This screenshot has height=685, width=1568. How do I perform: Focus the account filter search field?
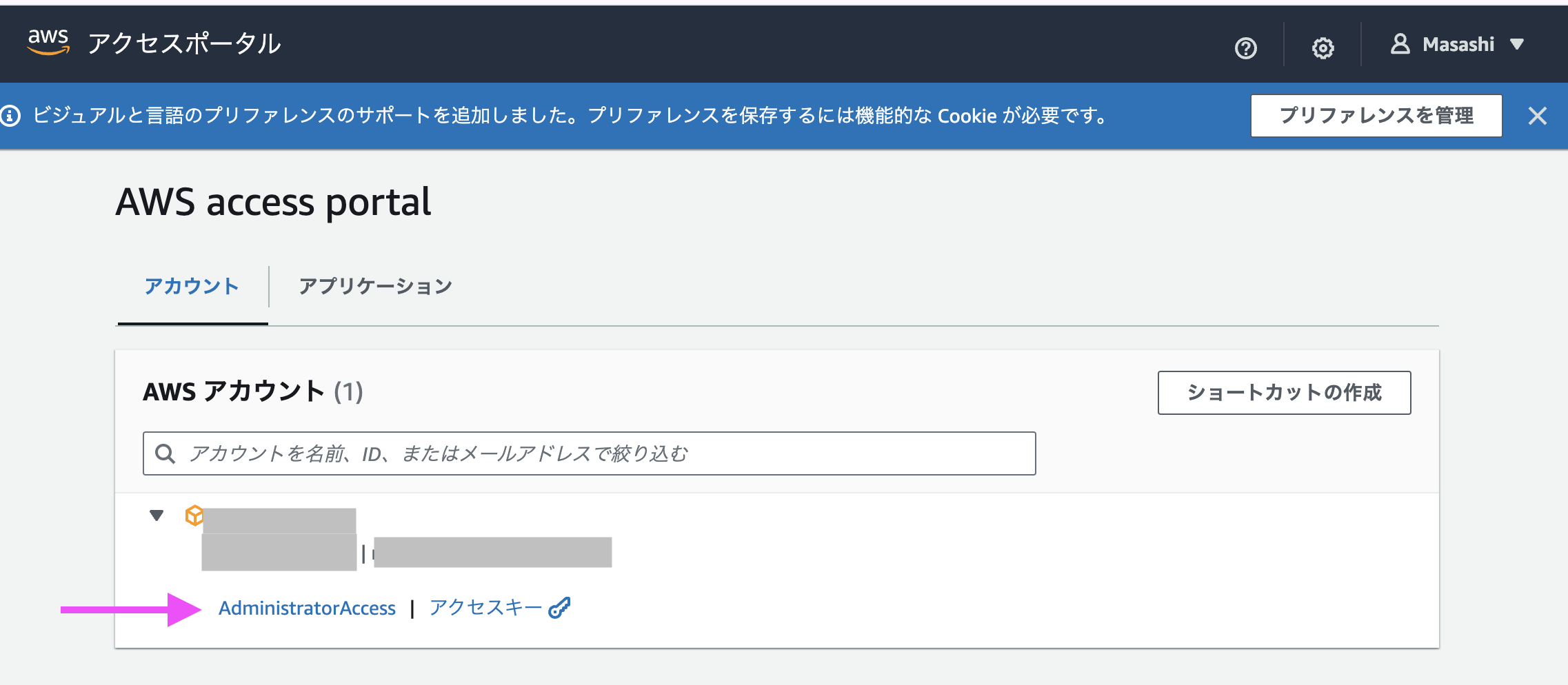coord(589,453)
